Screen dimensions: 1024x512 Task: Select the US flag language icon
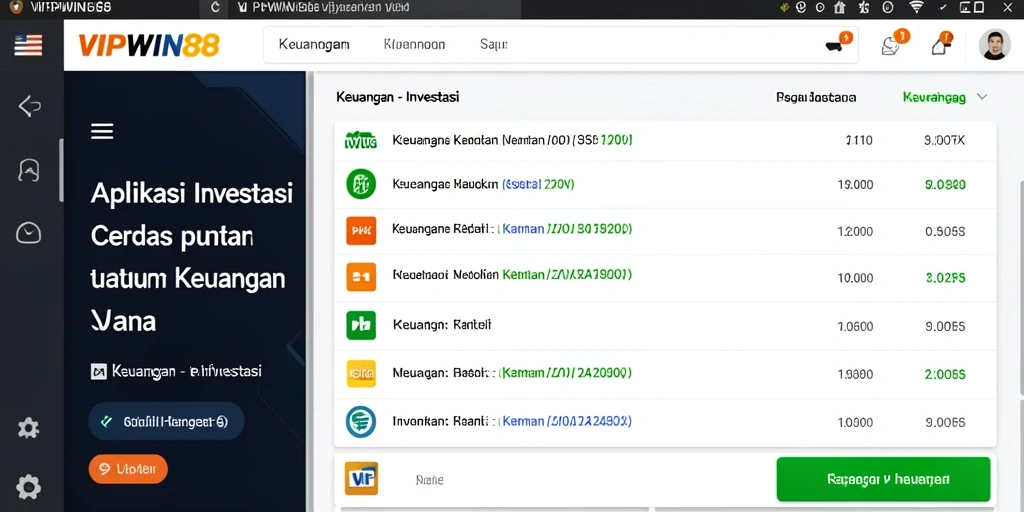28,45
